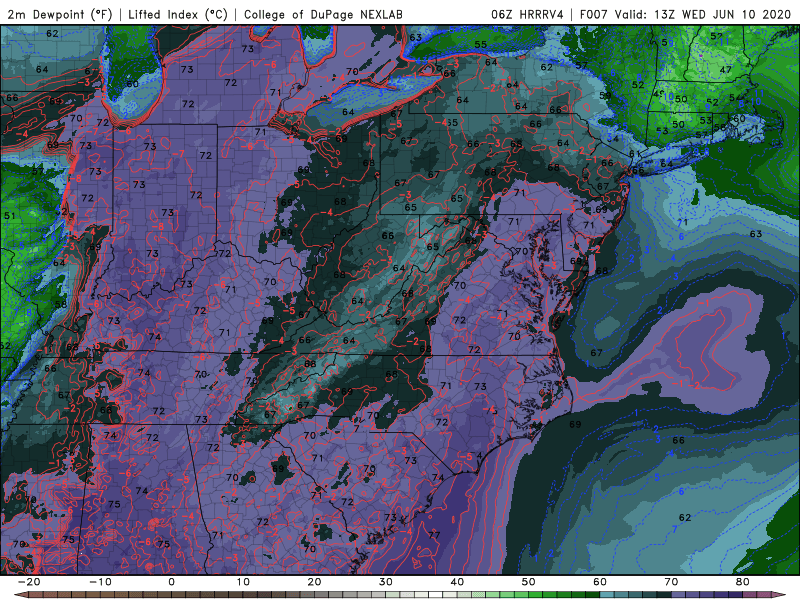Click the "F007" forecast hour label
Image resolution: width=800 pixels, height=600 pixels.
(593, 14)
